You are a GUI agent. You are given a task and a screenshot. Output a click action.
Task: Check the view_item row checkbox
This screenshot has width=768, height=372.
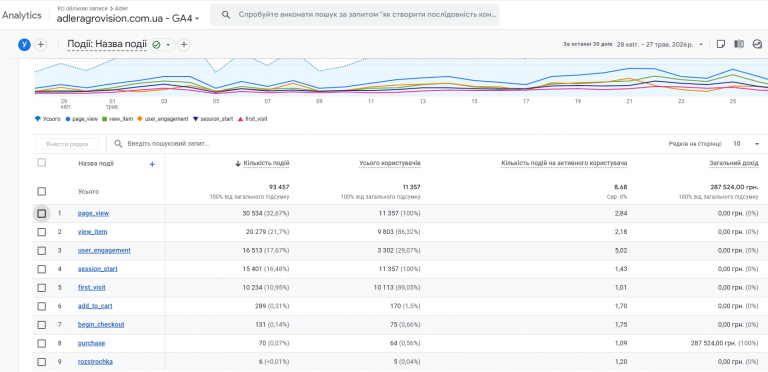(42, 232)
